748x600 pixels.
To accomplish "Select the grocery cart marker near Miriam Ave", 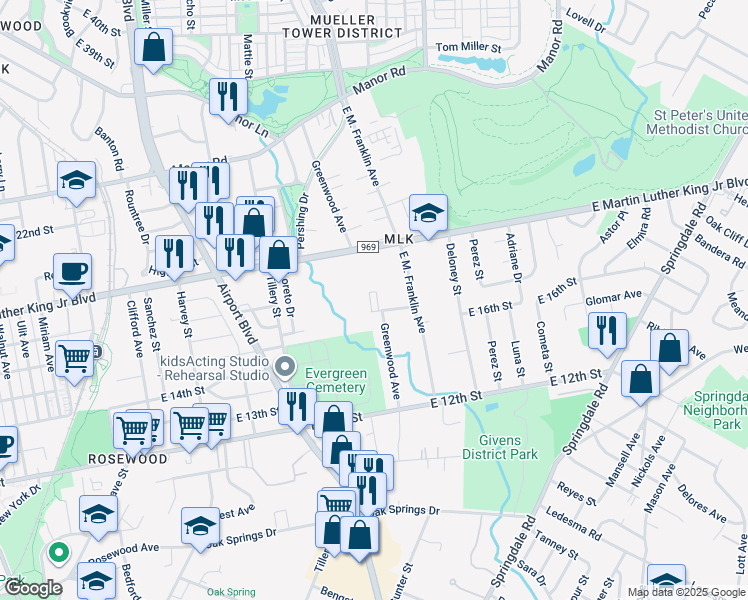I will 74,362.
